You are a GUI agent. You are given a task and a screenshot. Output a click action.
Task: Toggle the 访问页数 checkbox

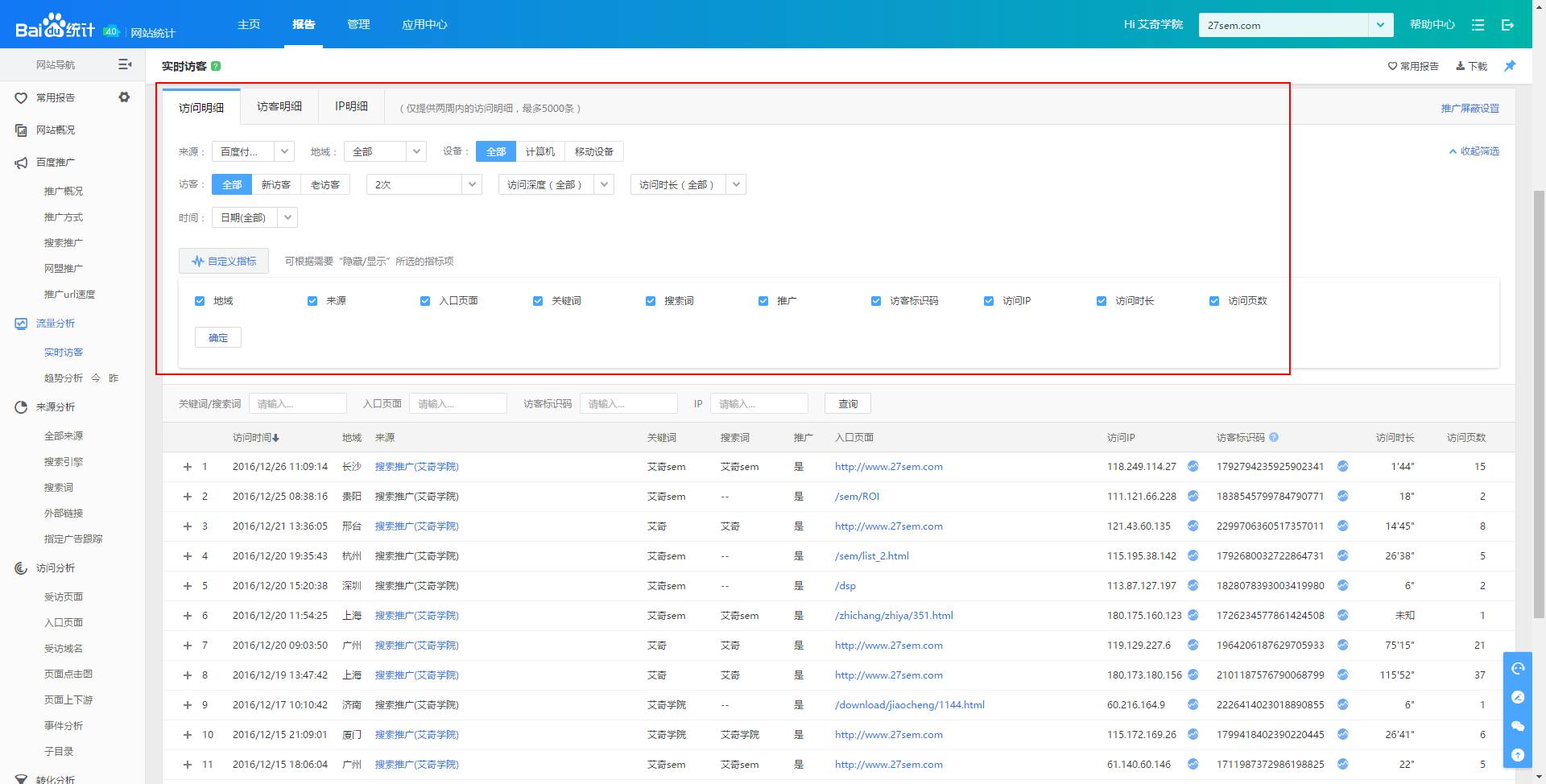coord(1214,301)
